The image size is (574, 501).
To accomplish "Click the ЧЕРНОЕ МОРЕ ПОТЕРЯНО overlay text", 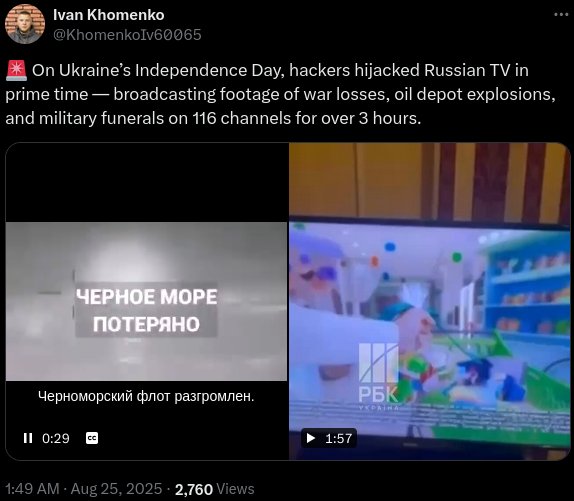I will (x=146, y=310).
